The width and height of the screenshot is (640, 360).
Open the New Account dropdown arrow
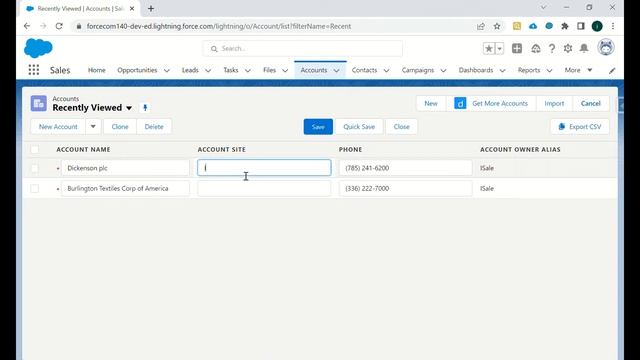pos(93,127)
